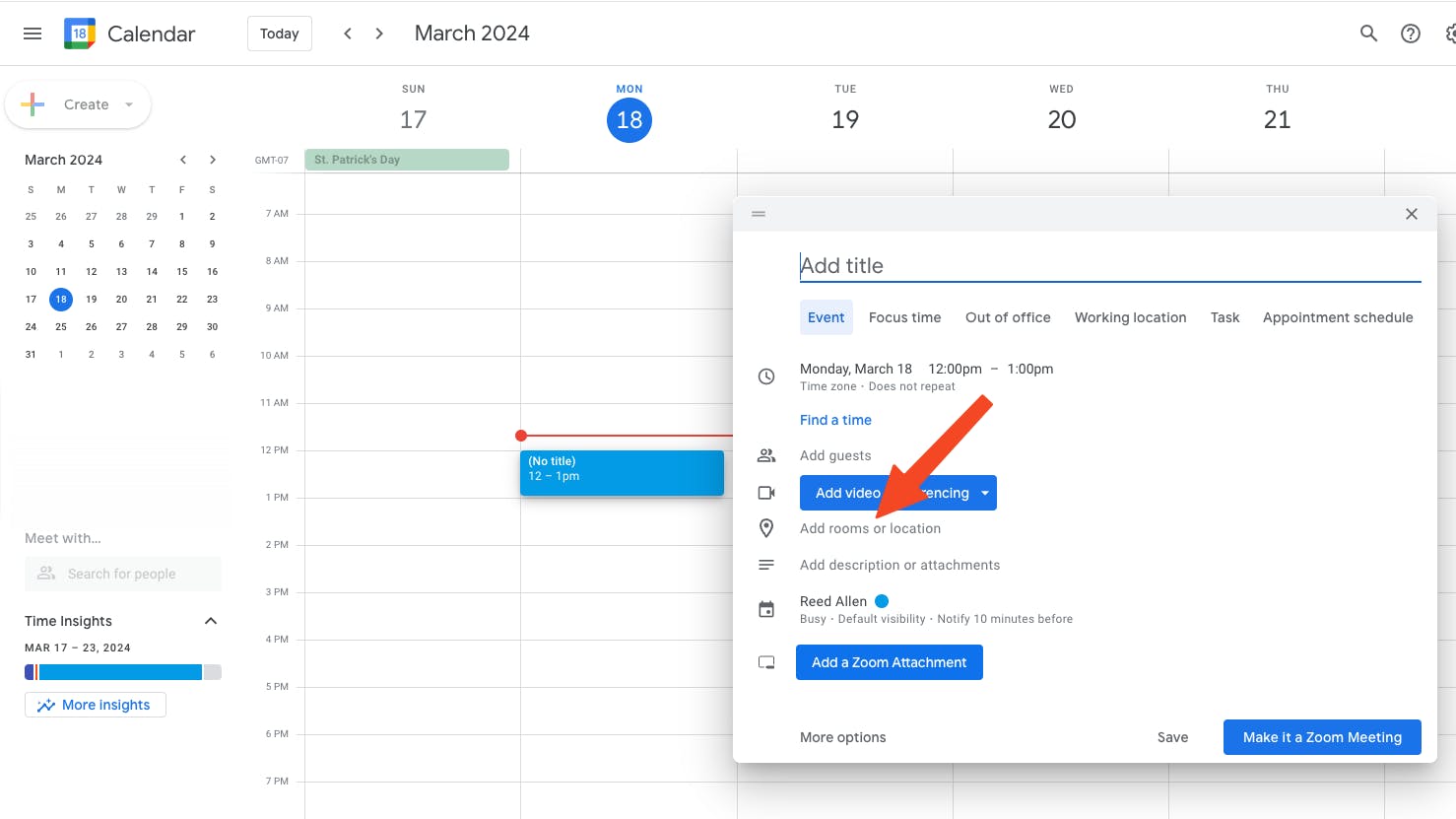The image size is (1456, 819).
Task: Click the location pin icon
Action: pyautogui.click(x=766, y=528)
